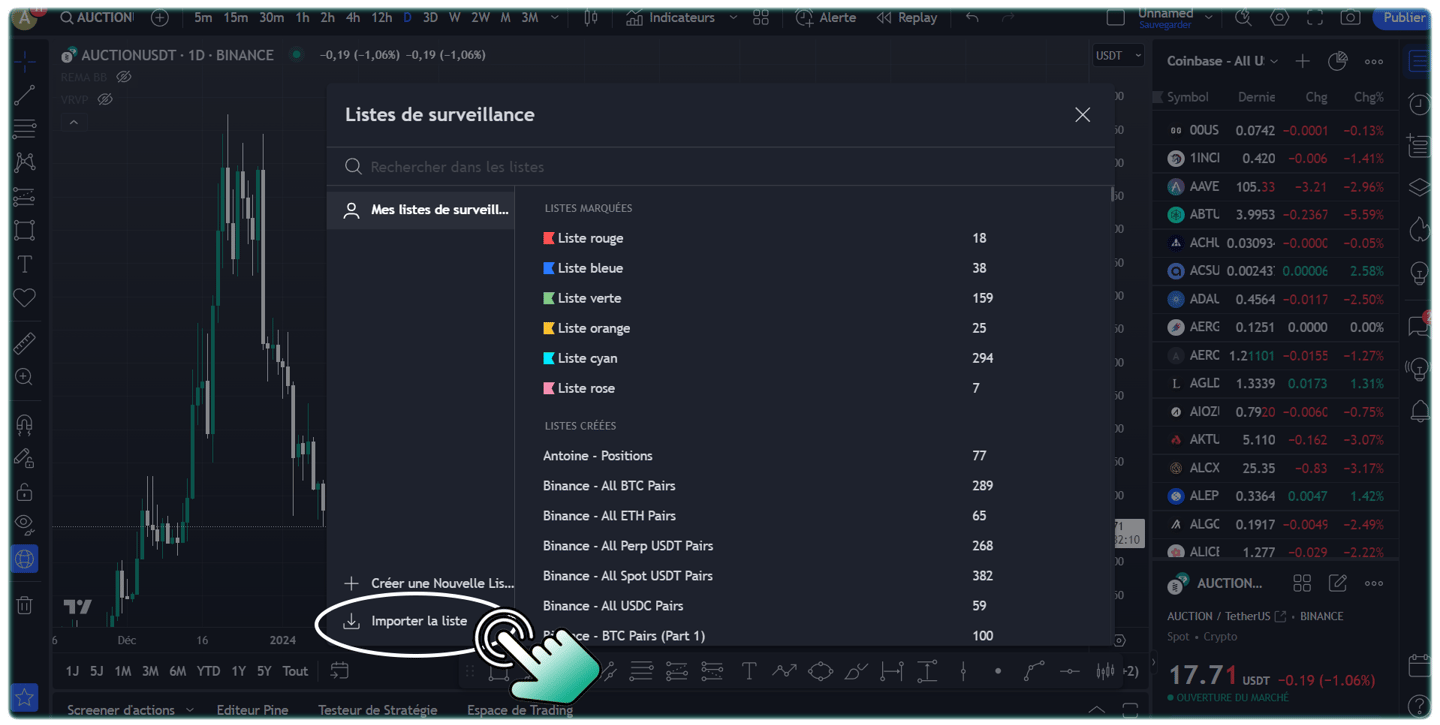Screen dimensions: 1440x725
Task: Click the compare symbol plus icon
Action: [x=159, y=18]
